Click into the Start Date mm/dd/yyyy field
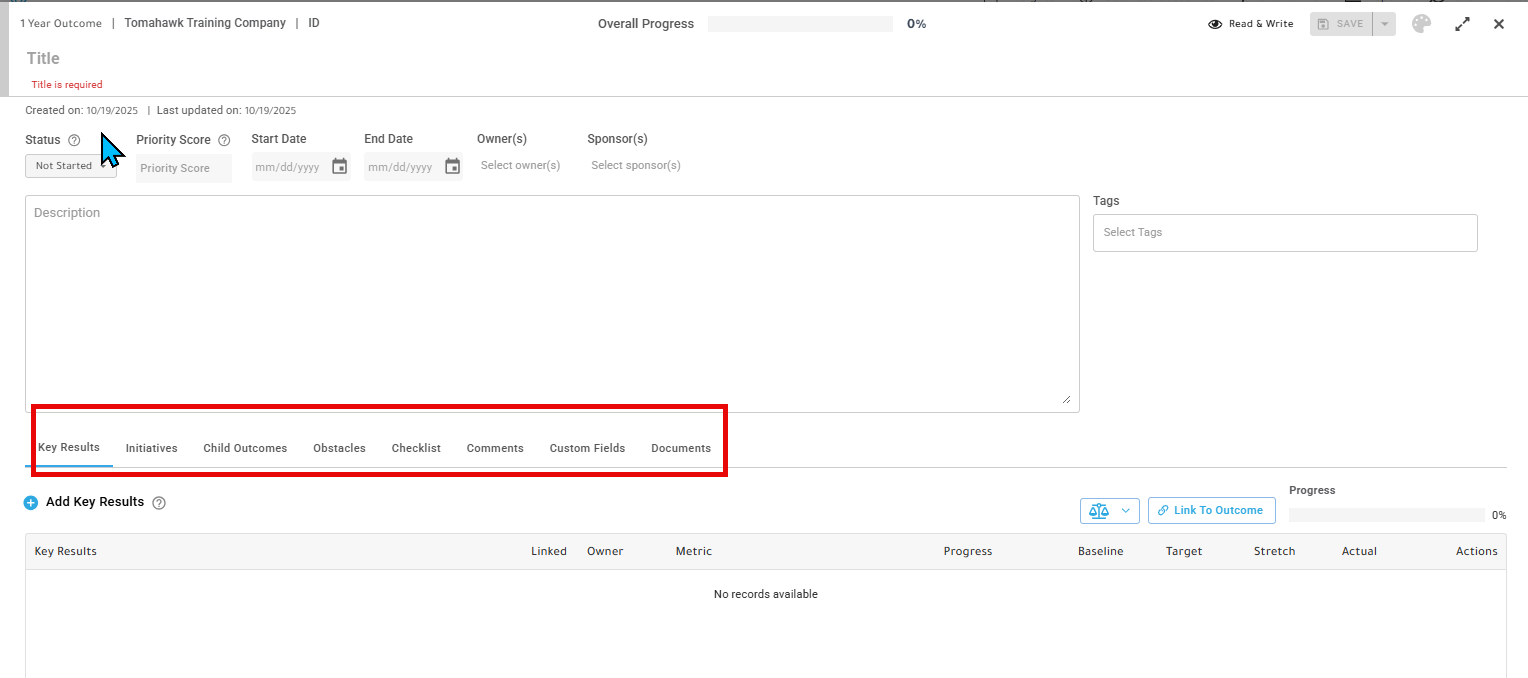 (x=288, y=168)
